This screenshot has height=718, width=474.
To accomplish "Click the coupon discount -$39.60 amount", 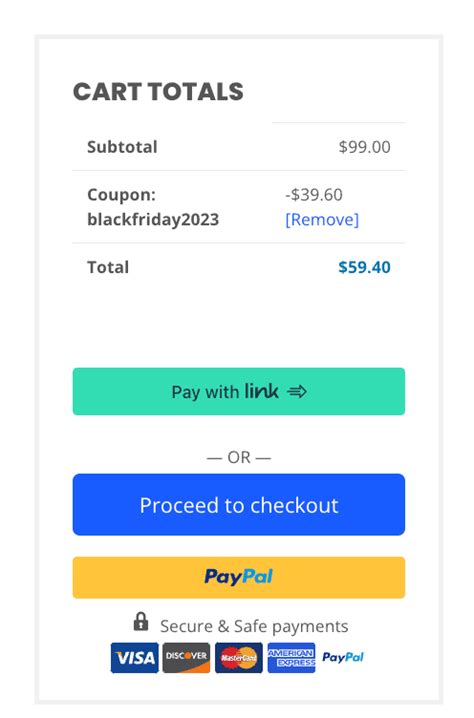I will (x=314, y=195).
